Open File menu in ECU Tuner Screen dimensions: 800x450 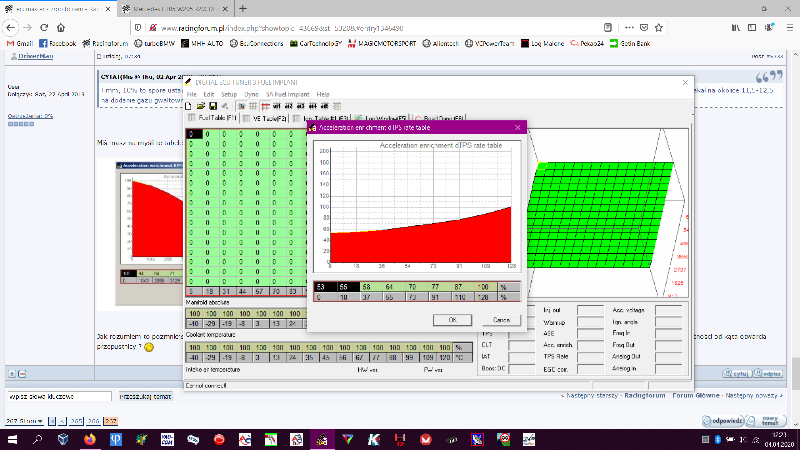click(x=191, y=94)
